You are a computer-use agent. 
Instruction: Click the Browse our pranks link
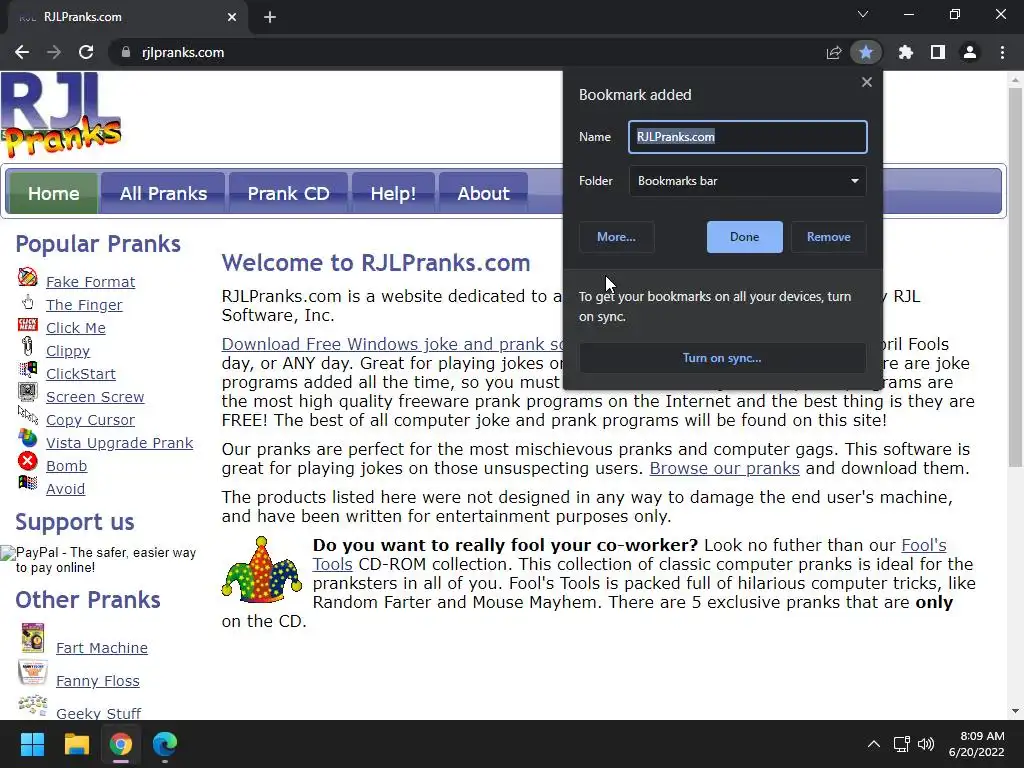[x=724, y=468]
